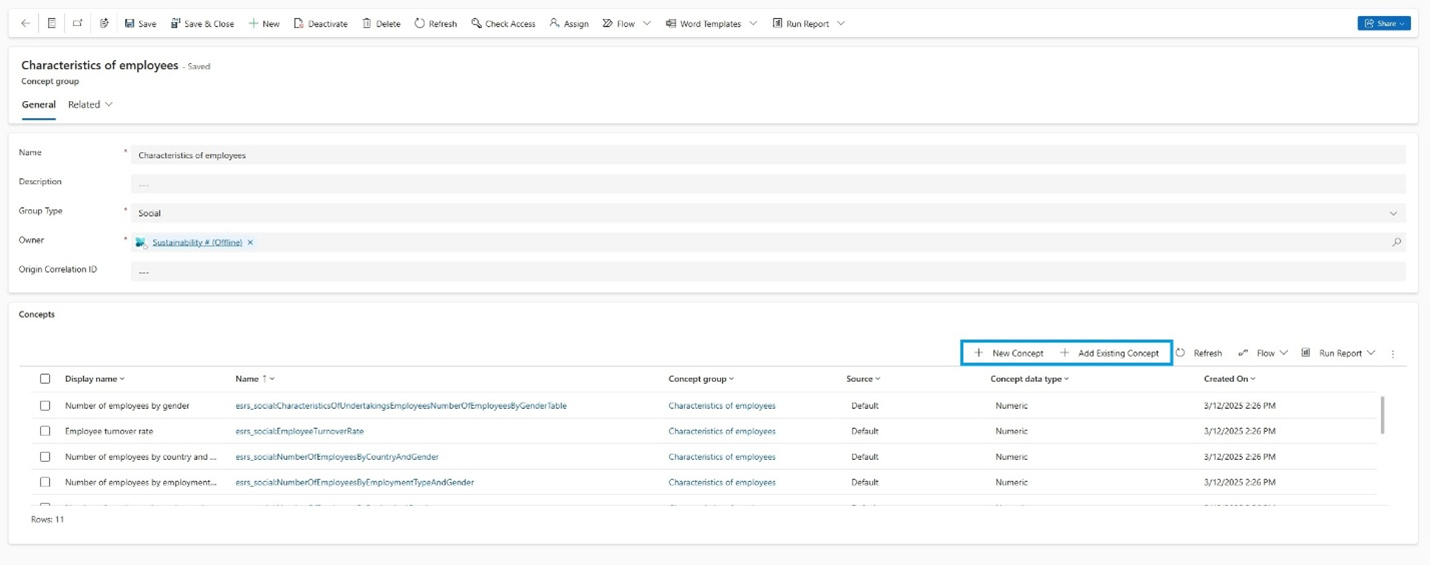The height and width of the screenshot is (565, 1430).
Task: Expand the Concepts subgrid Flow chevron
Action: pyautogui.click(x=1283, y=353)
